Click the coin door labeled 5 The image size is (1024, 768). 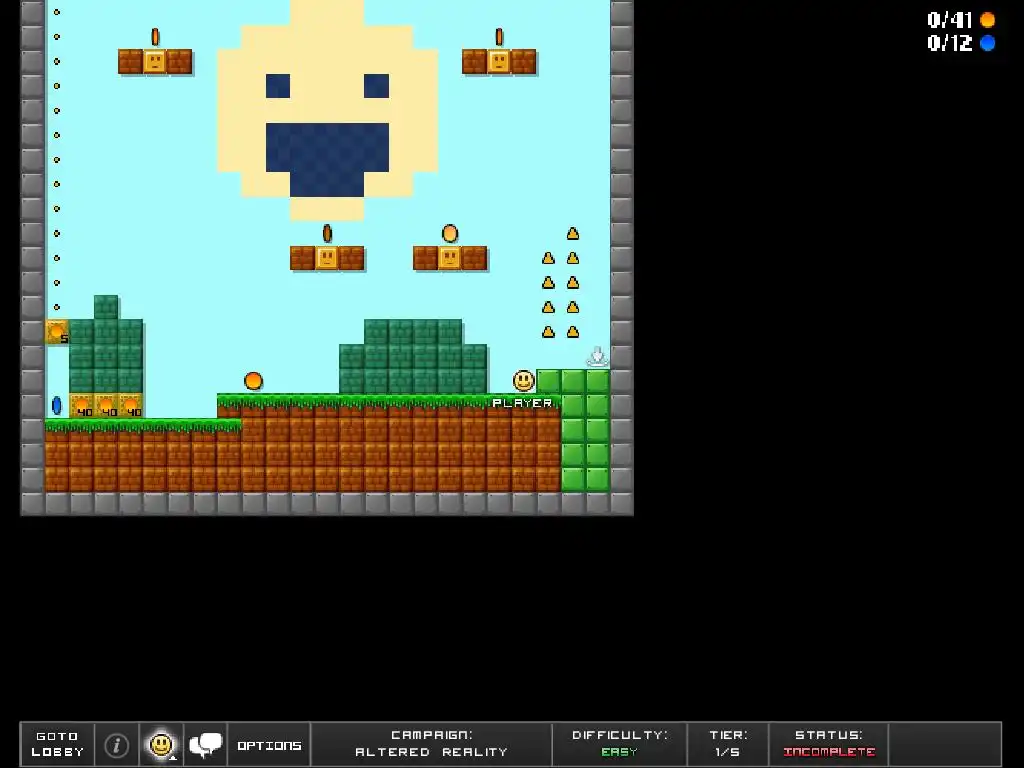tap(57, 332)
